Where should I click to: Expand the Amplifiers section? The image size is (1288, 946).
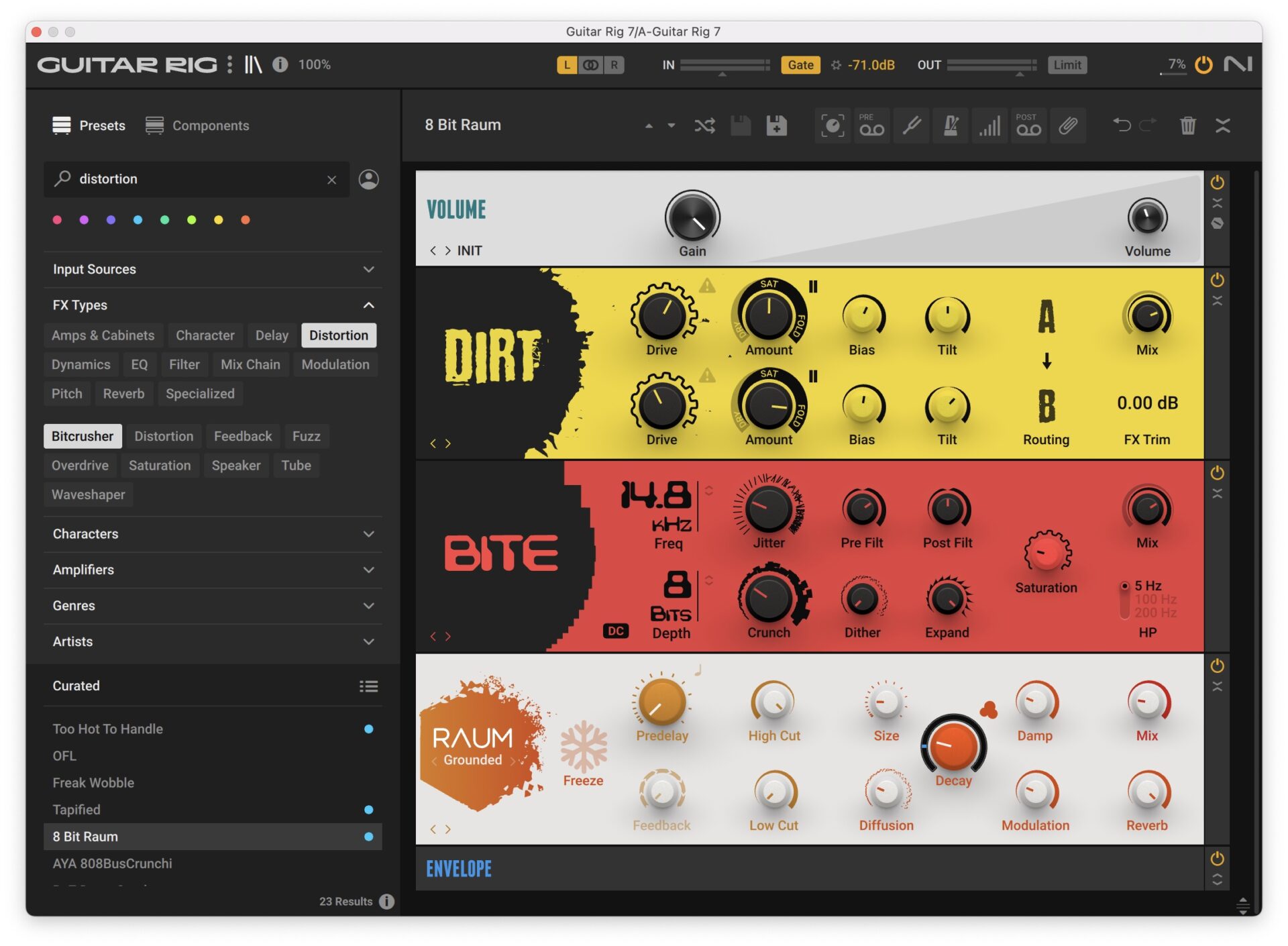213,570
